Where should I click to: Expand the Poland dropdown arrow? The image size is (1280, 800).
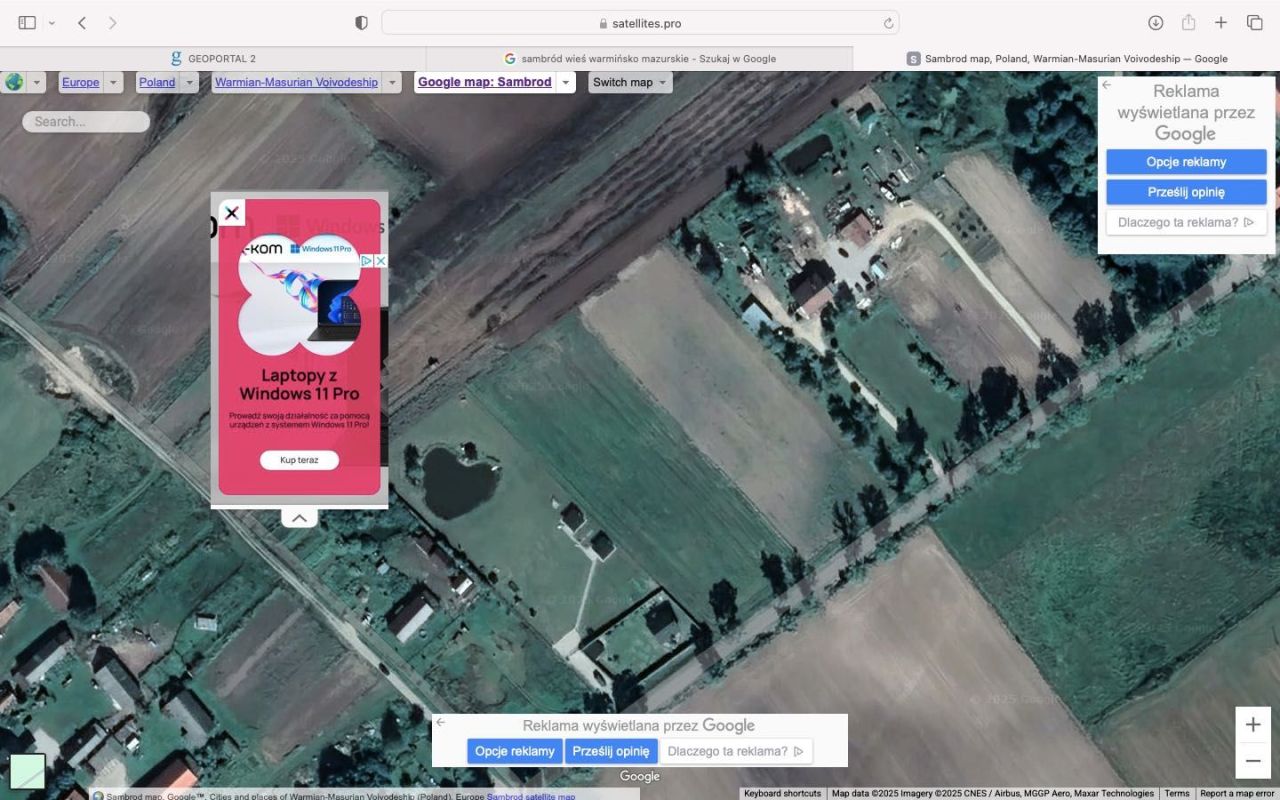[190, 82]
